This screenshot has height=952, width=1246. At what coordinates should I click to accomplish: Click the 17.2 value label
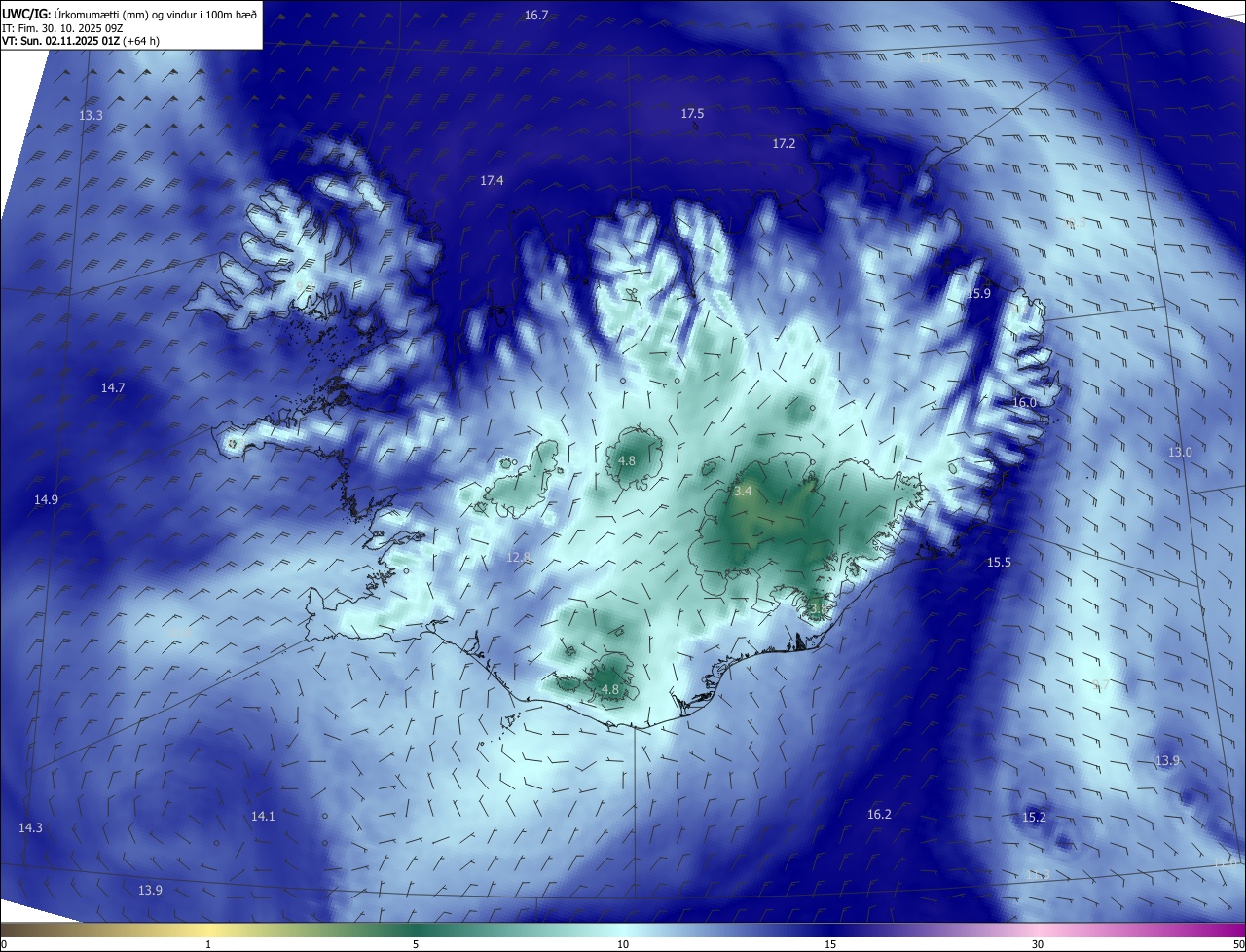pos(784,143)
